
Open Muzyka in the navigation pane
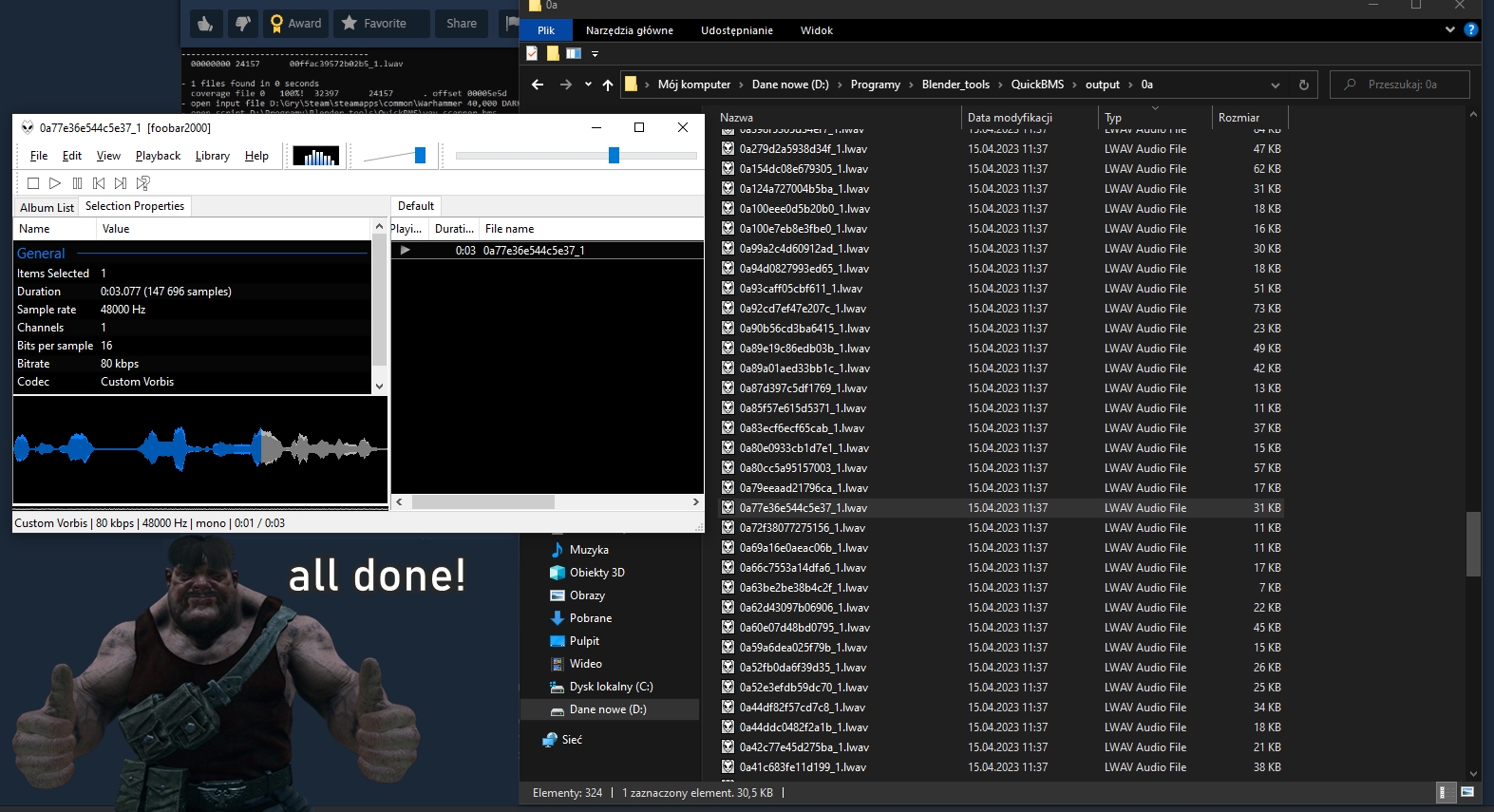589,550
